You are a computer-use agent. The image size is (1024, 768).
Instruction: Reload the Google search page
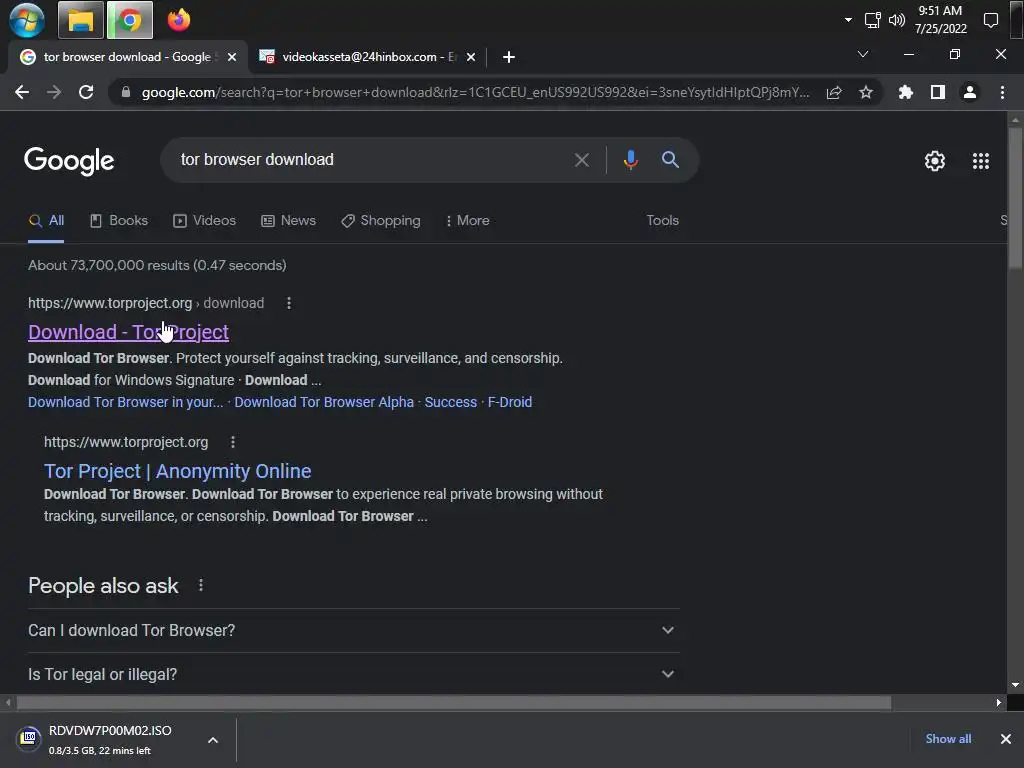(86, 92)
